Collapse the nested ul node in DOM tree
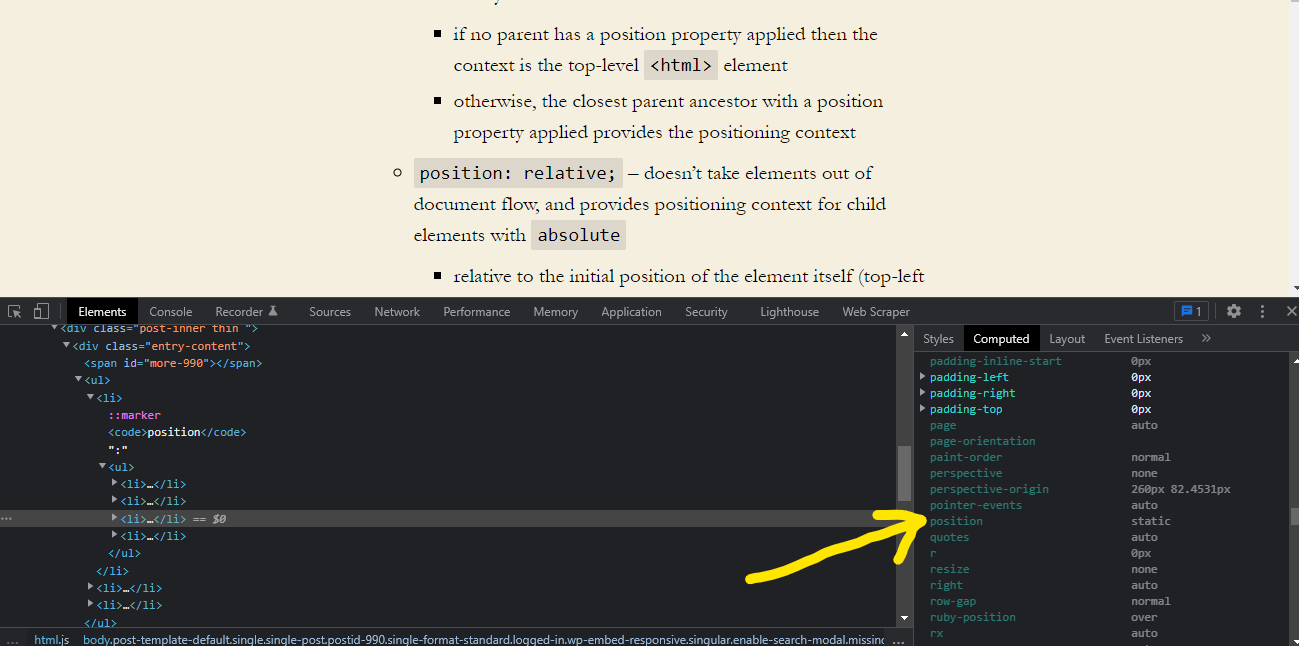 (102, 466)
